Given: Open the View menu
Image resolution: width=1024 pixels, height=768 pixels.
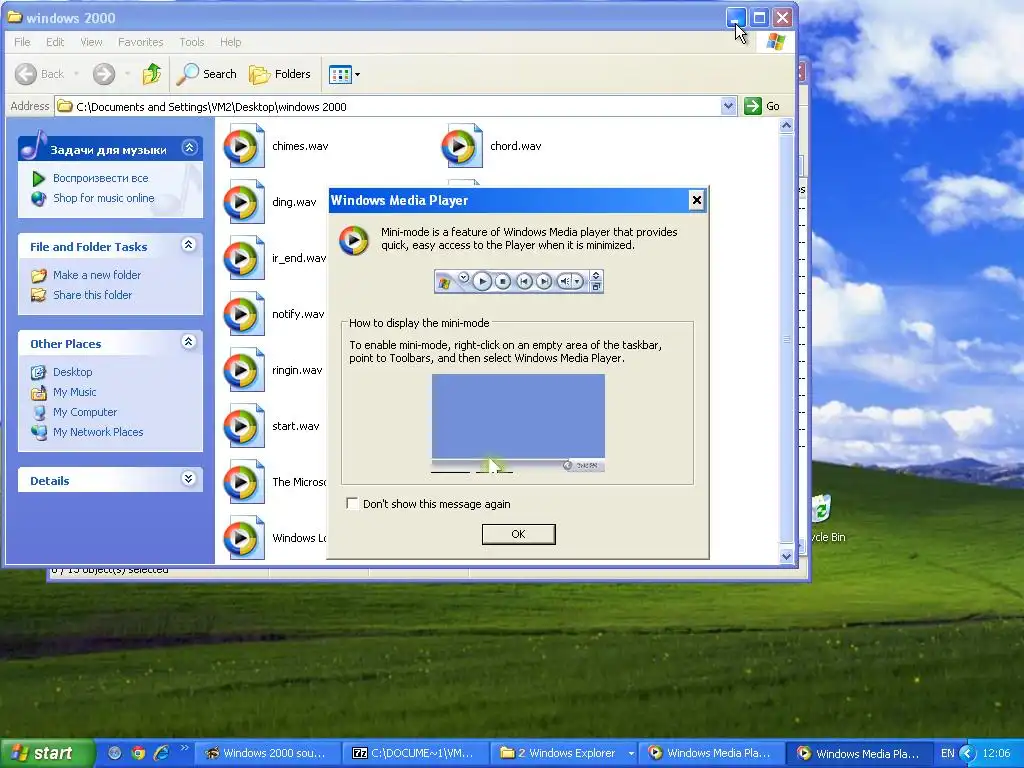Looking at the screenshot, I should tap(91, 42).
